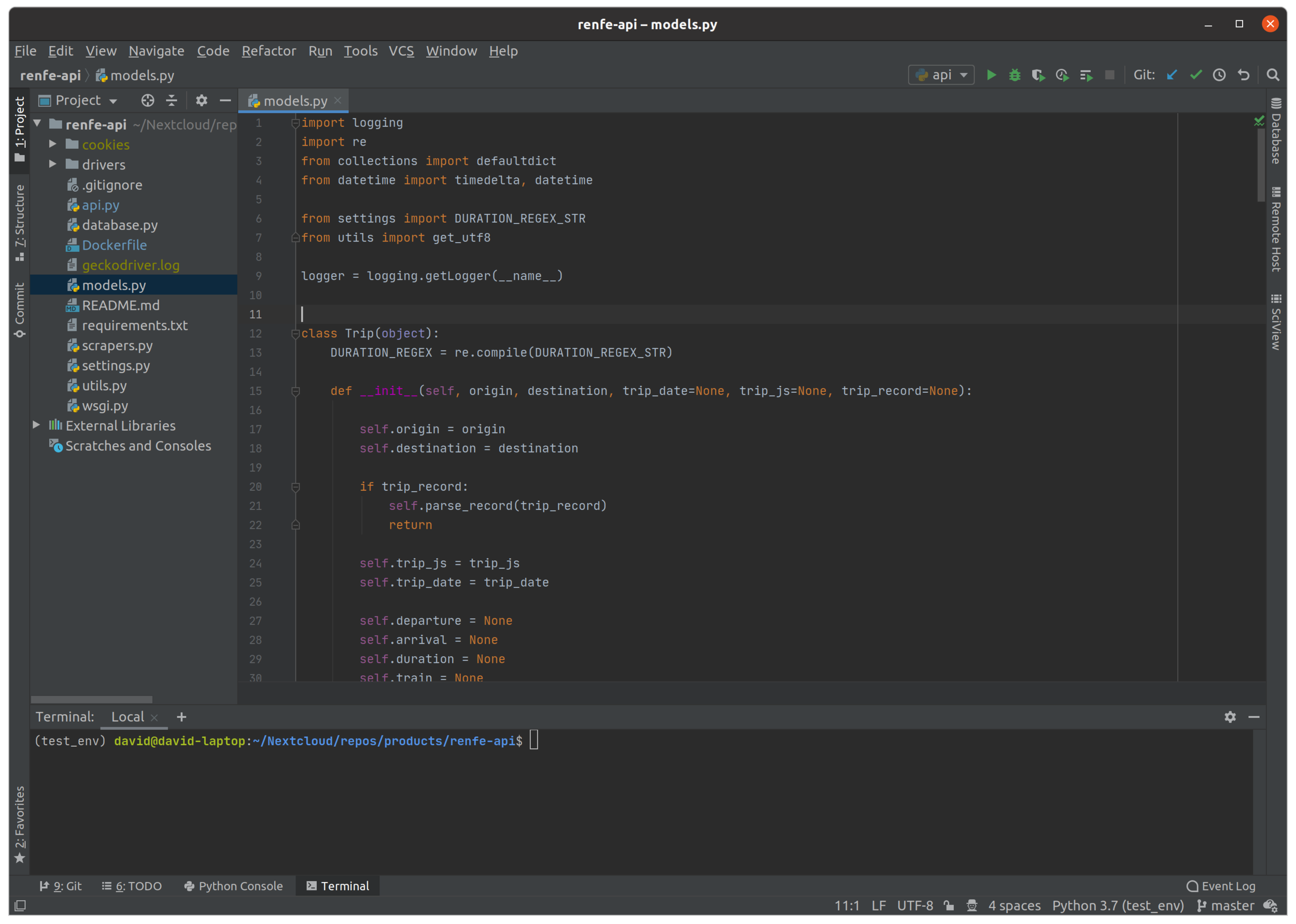Expand the External Libraries tree item
1296x924 pixels.
coord(37,425)
